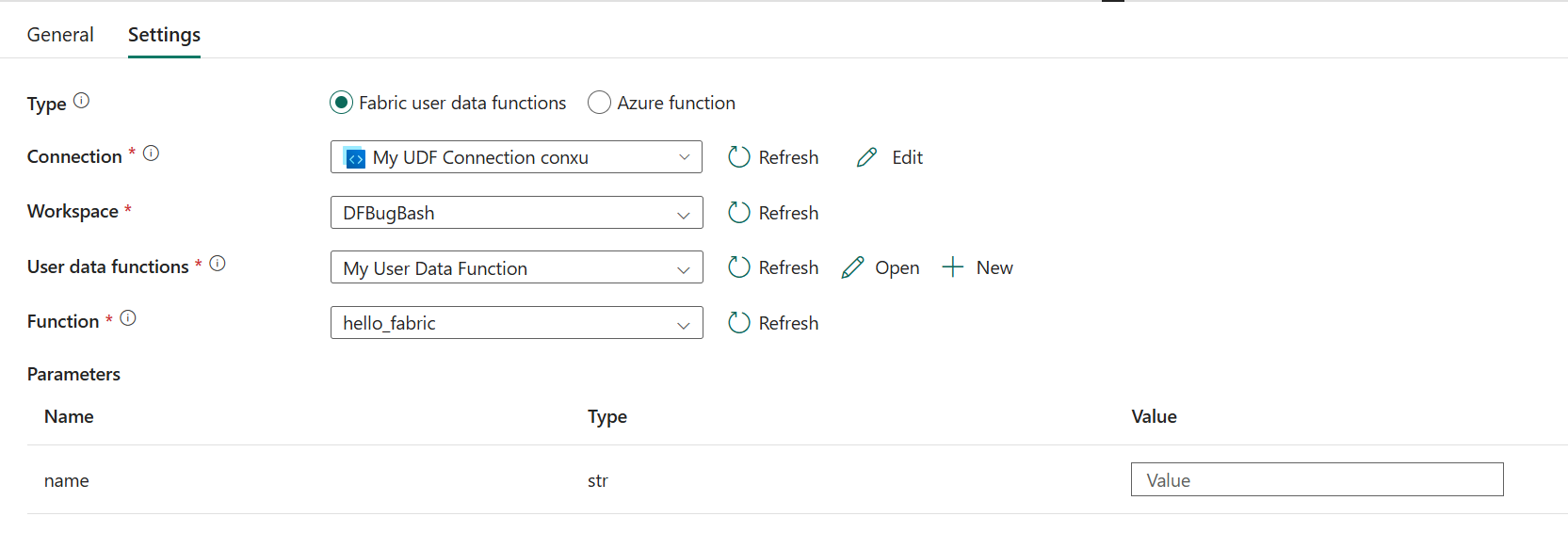Click the info icon beside Function label
Screen dimensions: 1568x549
[128, 318]
